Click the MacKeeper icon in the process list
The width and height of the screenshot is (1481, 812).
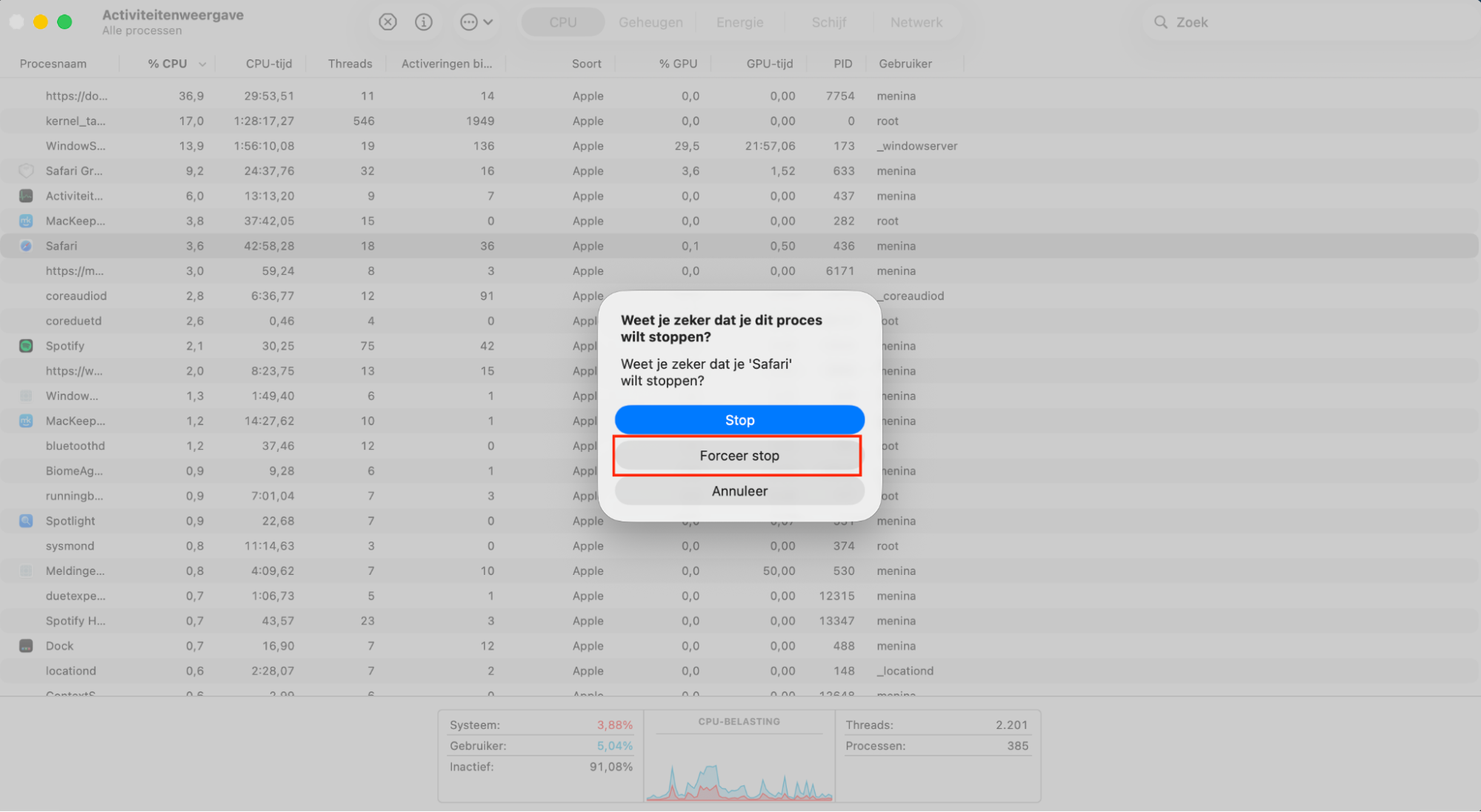(26, 221)
